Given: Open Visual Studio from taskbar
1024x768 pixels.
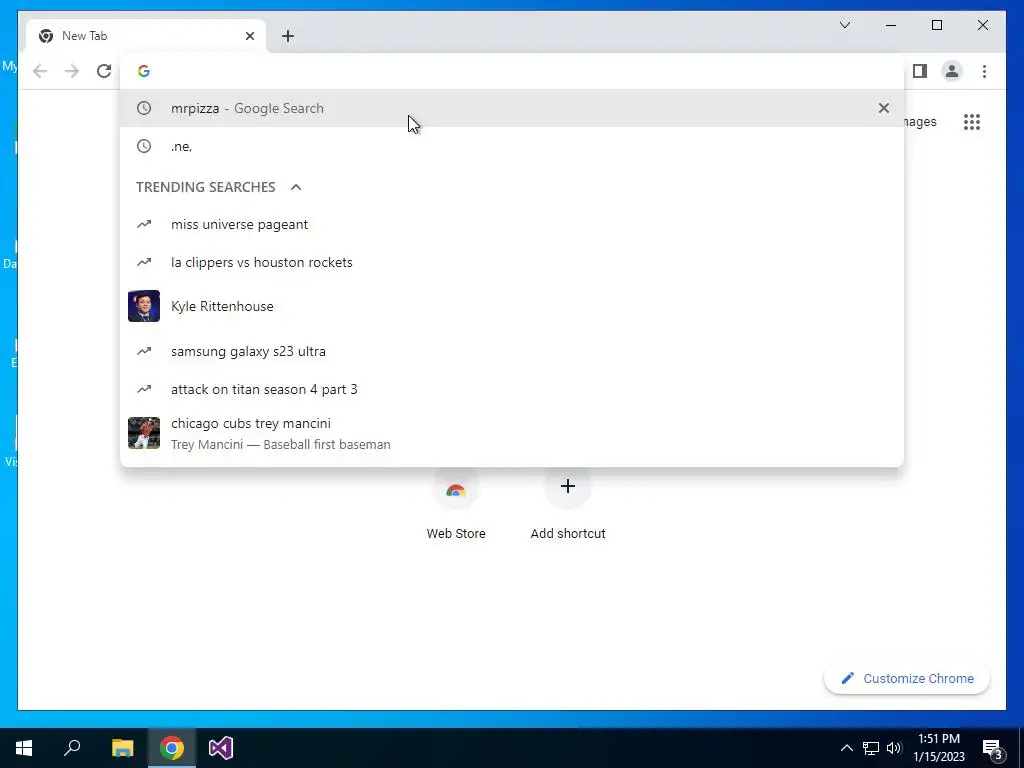Looking at the screenshot, I should coord(221,748).
